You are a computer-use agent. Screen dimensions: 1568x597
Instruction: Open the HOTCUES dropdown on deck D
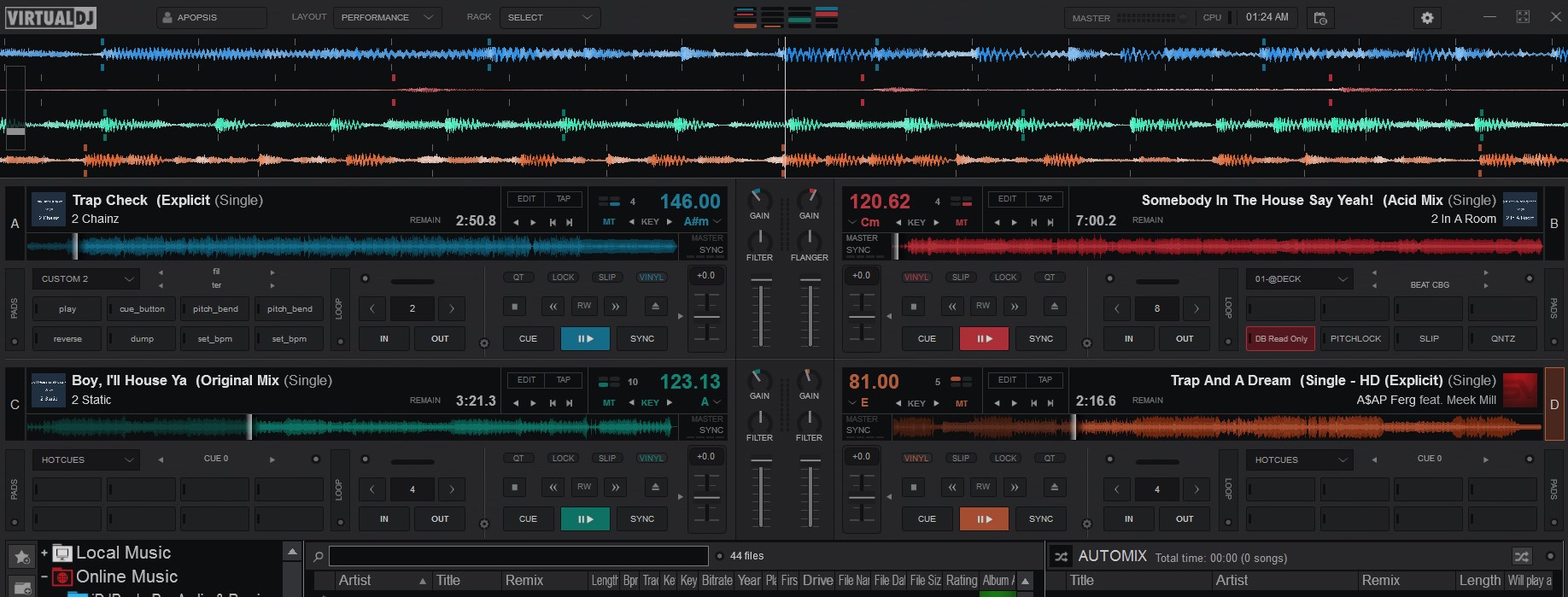tap(1299, 459)
